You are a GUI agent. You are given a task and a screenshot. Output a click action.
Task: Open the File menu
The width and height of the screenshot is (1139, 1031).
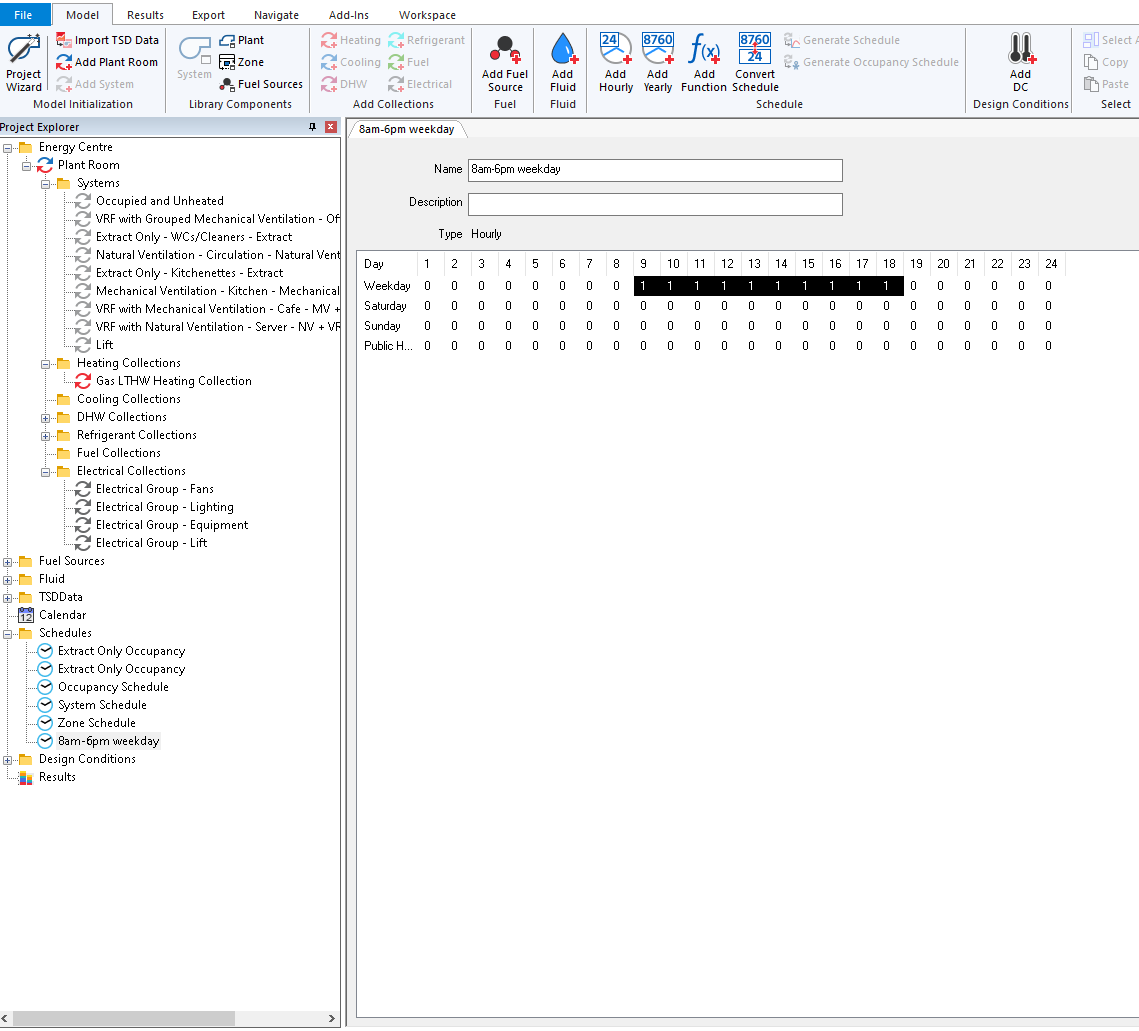pos(23,15)
